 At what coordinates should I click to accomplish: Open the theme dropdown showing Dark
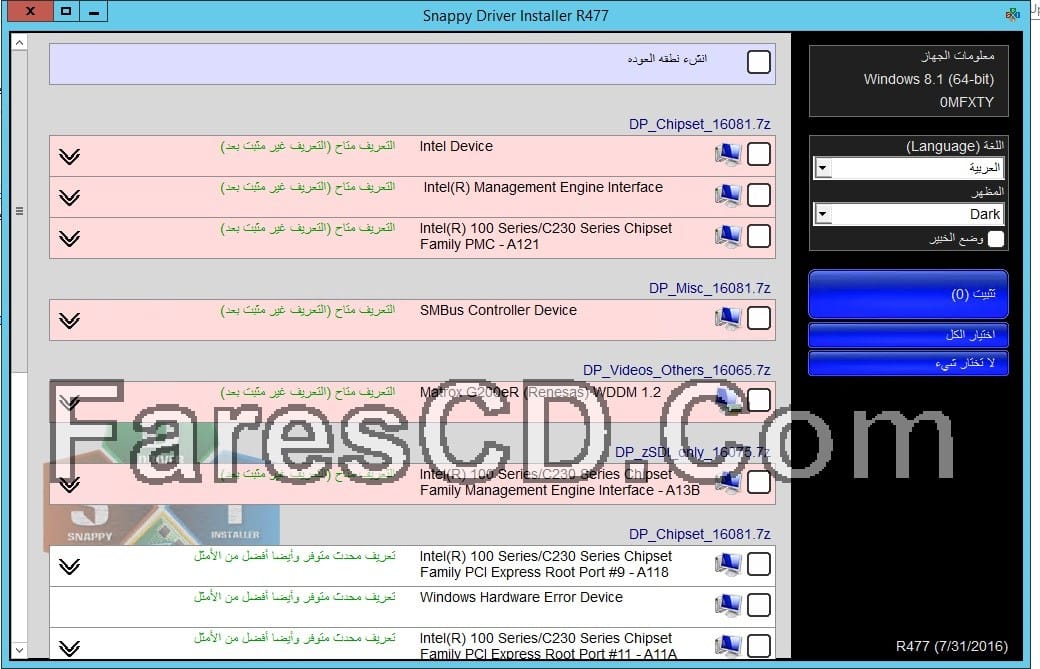[908, 214]
